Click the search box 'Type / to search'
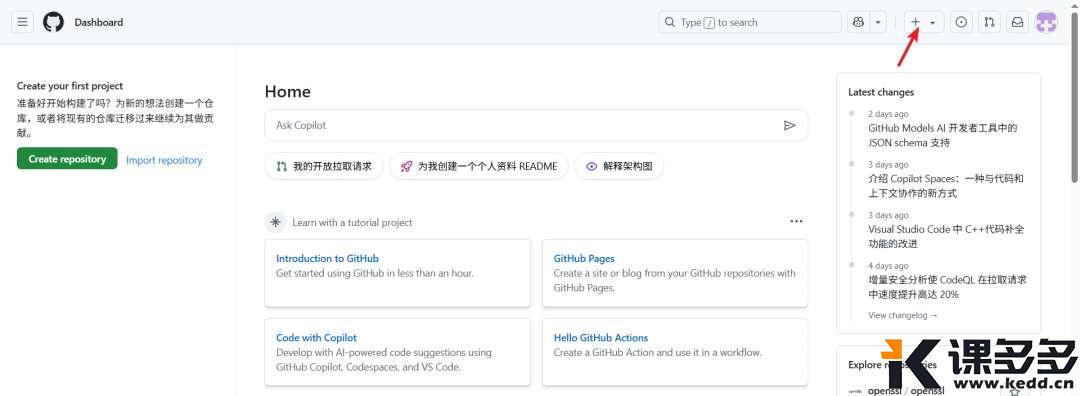 [x=750, y=22]
